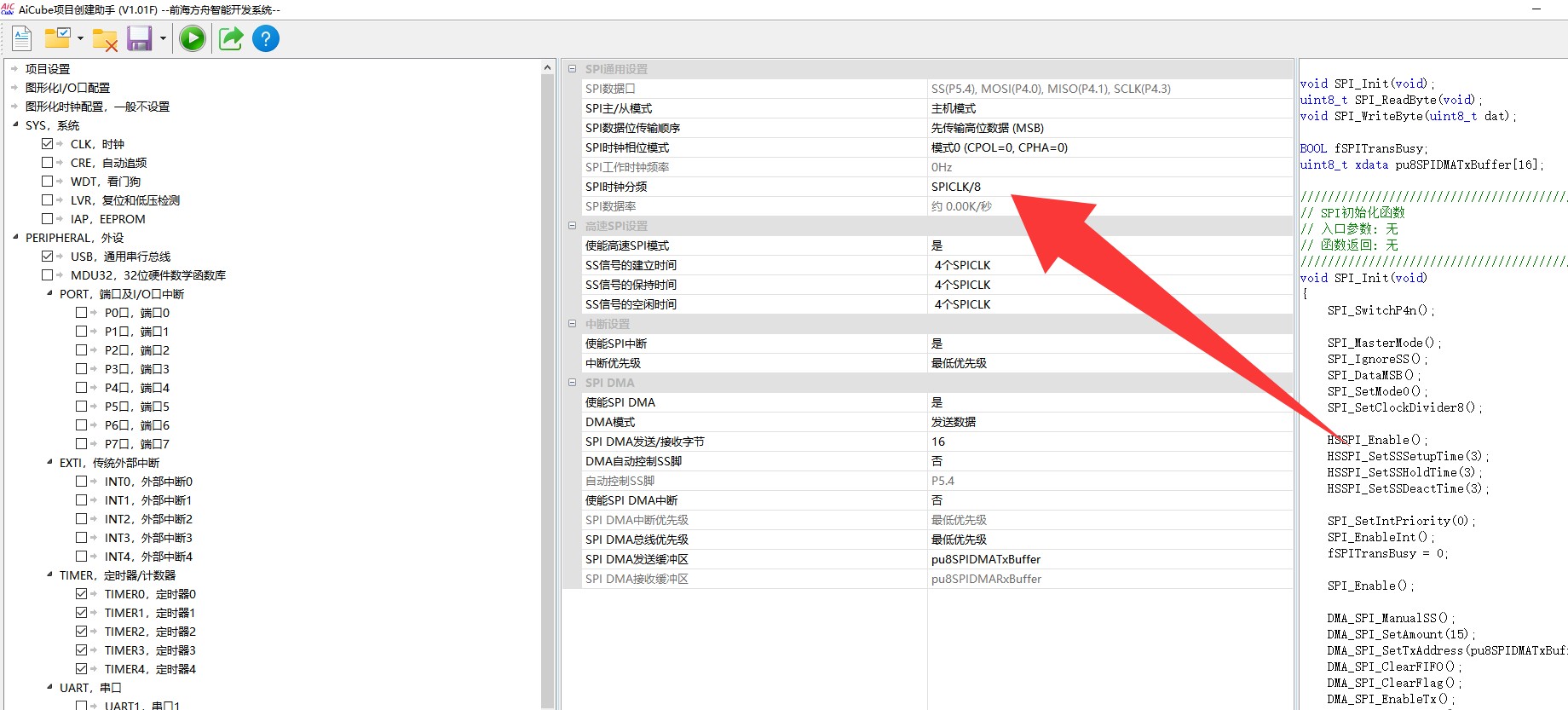Uncheck the TIMER0 定时器0 checkbox
This screenshot has height=710, width=1568.
point(82,594)
